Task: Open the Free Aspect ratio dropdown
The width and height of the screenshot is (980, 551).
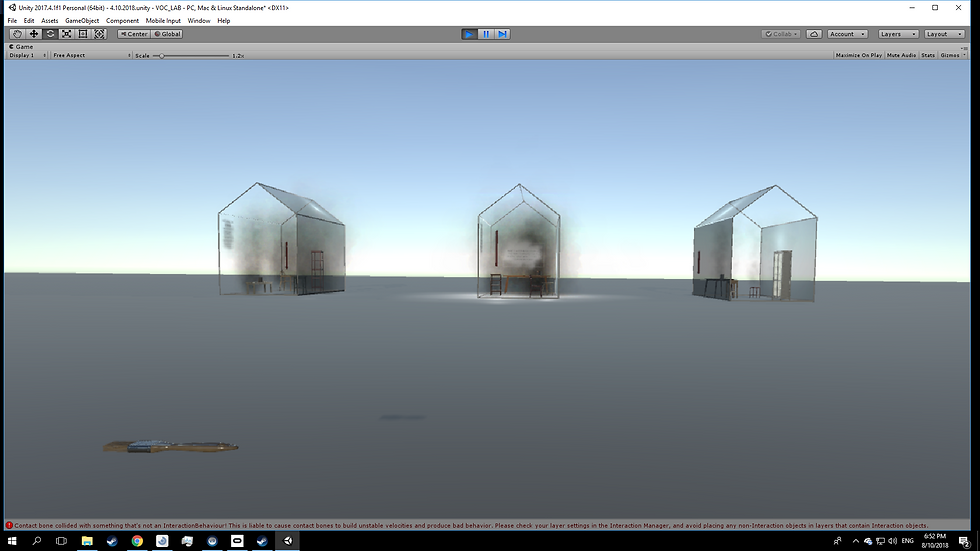Action: click(92, 55)
